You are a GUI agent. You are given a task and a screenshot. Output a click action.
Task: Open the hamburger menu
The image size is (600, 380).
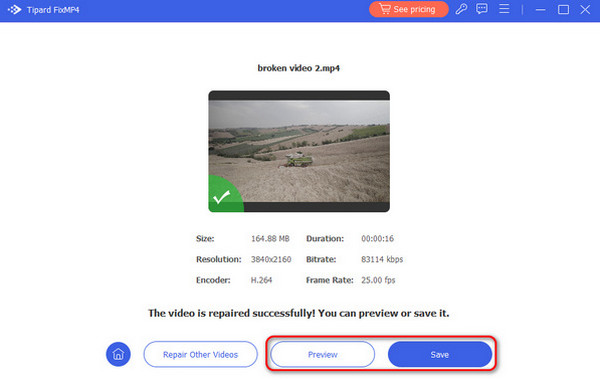(504, 9)
